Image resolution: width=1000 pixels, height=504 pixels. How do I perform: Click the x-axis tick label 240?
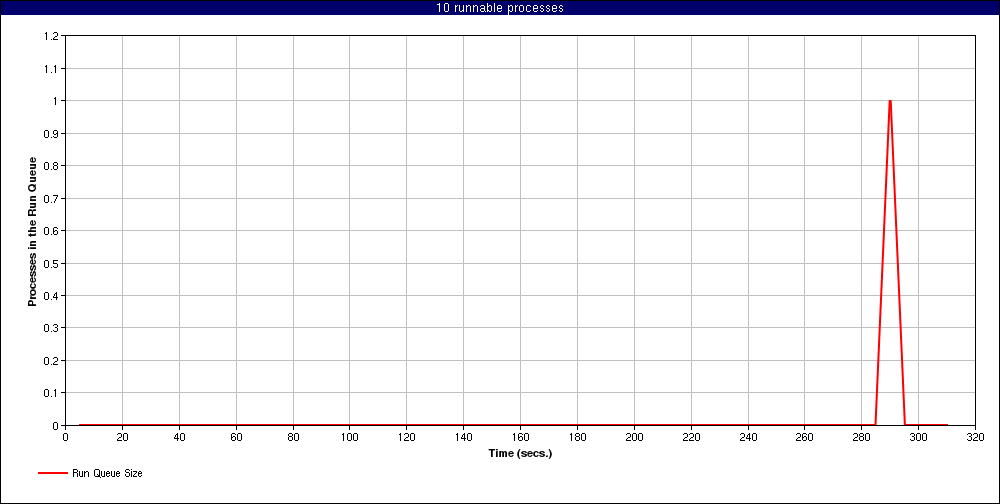click(748, 437)
